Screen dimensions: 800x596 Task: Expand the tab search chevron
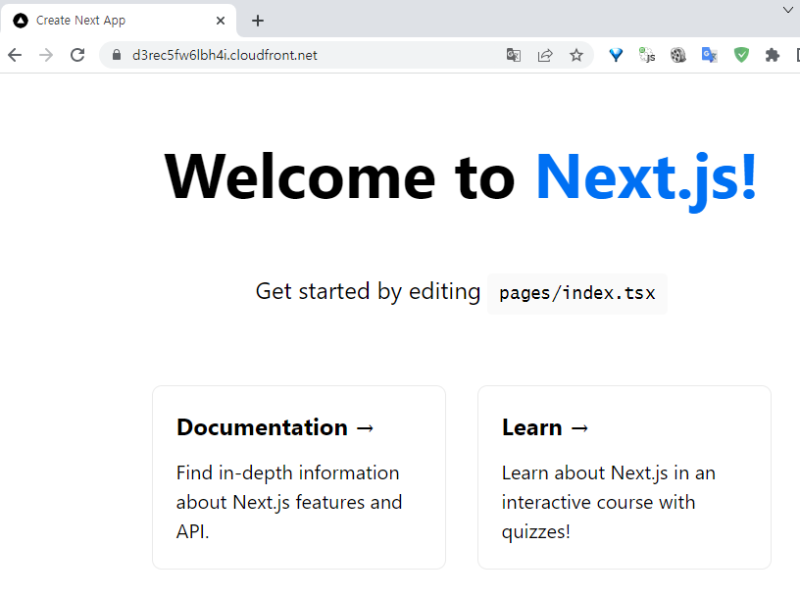[788, 10]
